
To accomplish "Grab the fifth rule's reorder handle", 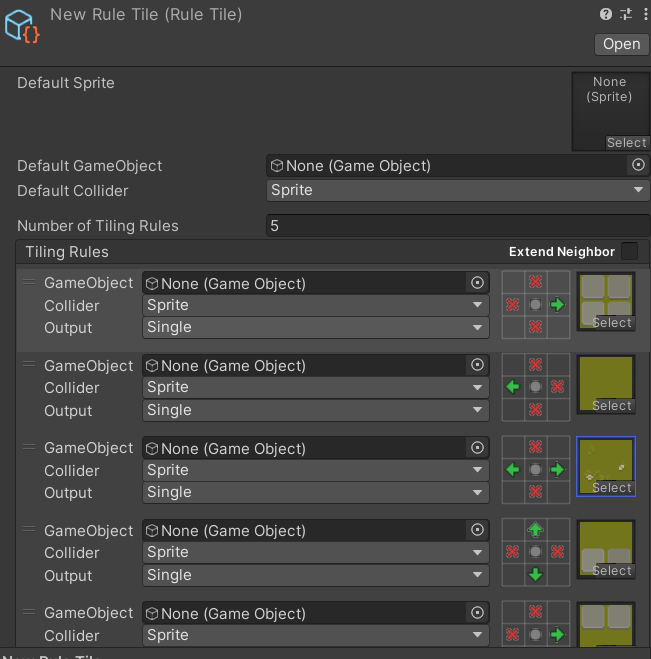I will tap(29, 612).
